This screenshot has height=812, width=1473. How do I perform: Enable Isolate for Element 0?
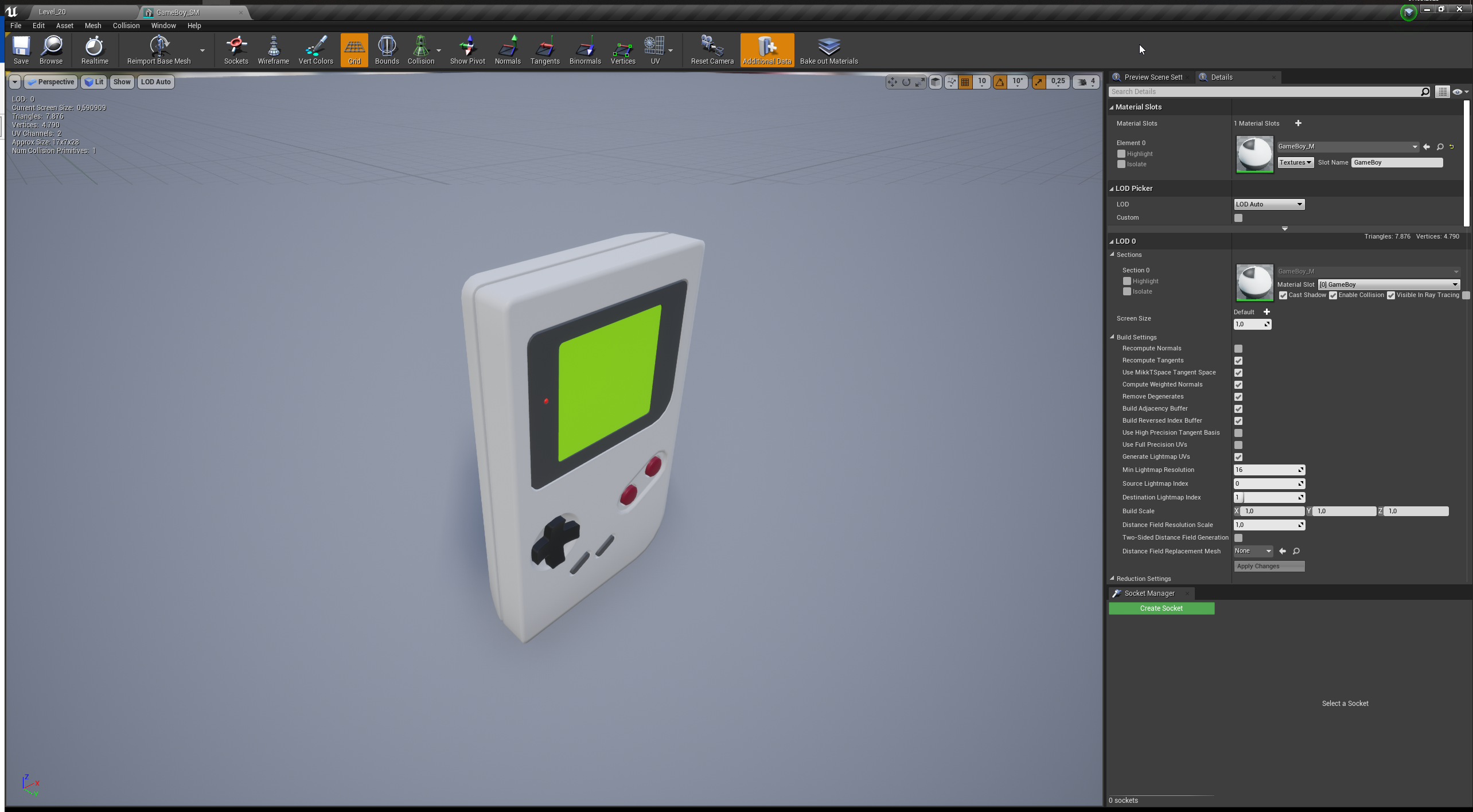1121,164
